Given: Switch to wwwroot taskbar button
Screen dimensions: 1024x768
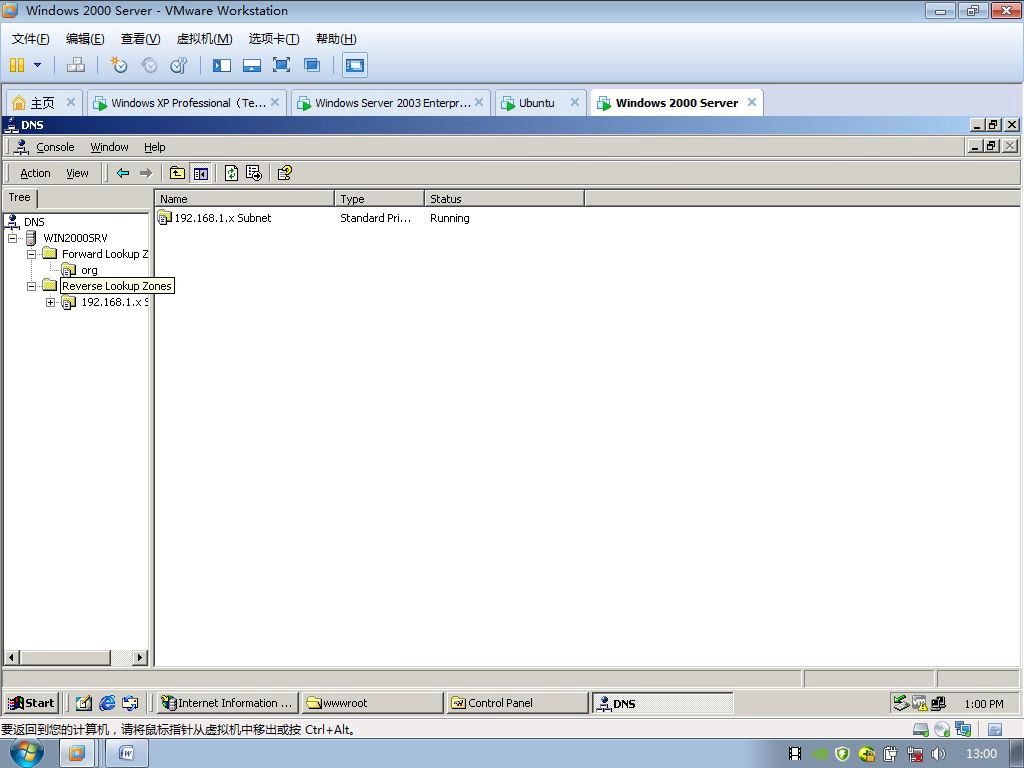Looking at the screenshot, I should tap(372, 703).
